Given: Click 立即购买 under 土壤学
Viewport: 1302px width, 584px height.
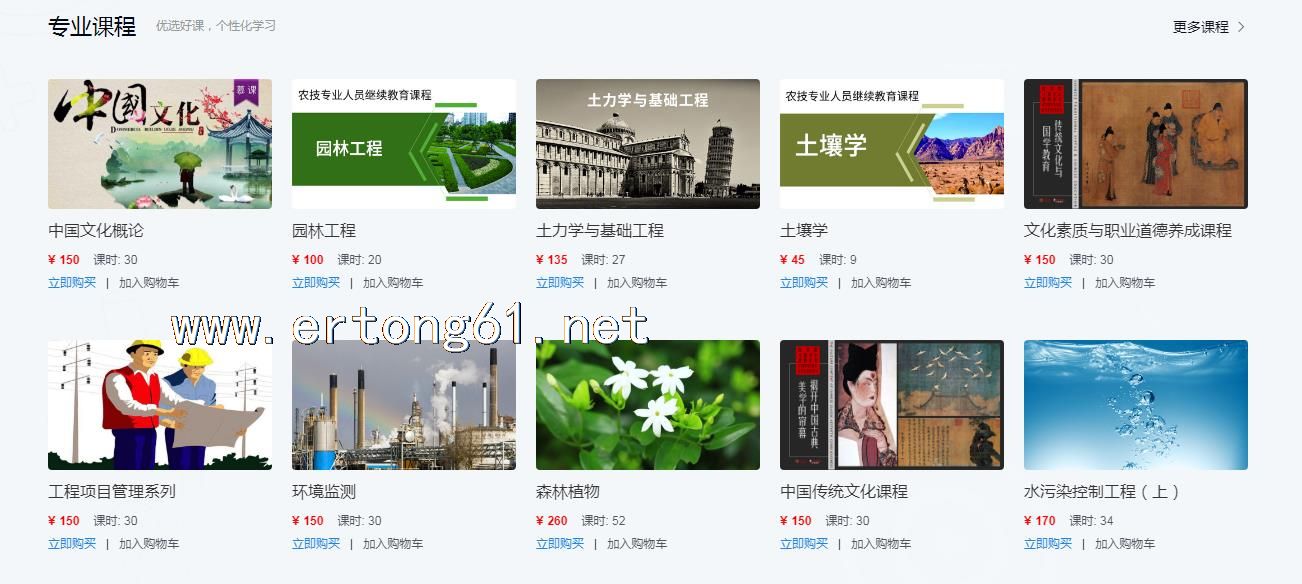Looking at the screenshot, I should (804, 283).
